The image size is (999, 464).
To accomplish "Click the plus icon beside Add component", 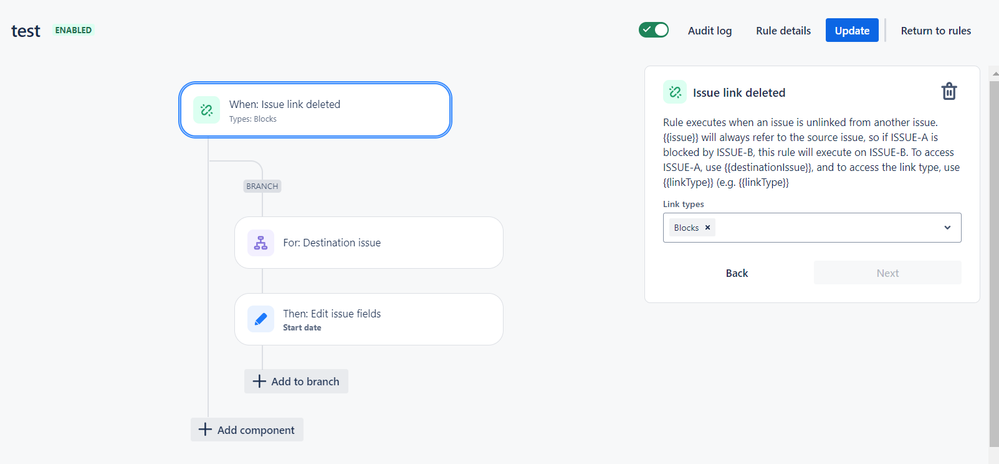I will pos(205,430).
